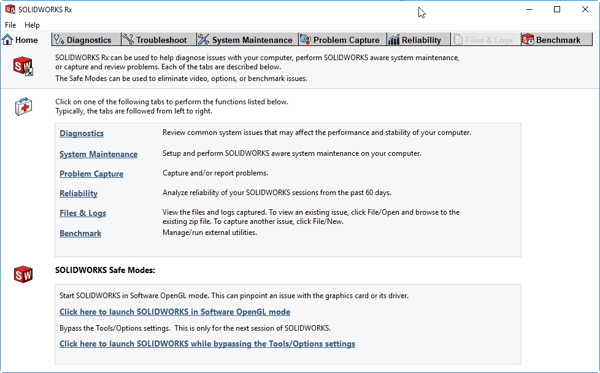Click the 'Setup and perform SOLIDWORKS aware' description

pos(292,153)
